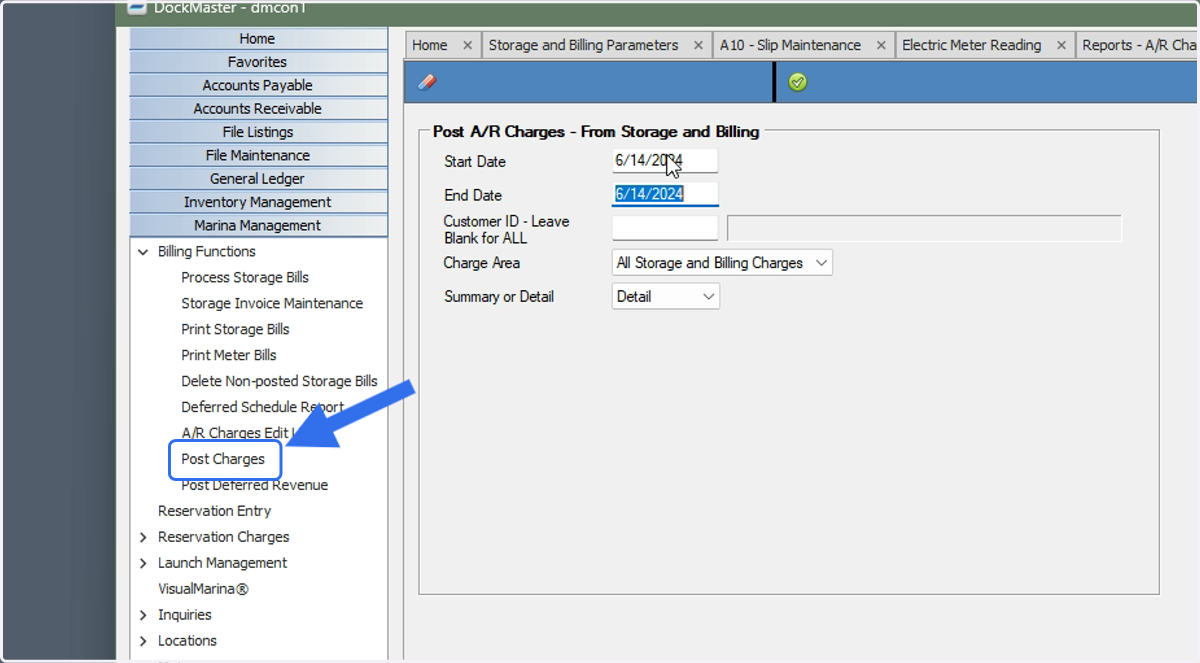The height and width of the screenshot is (663, 1200).
Task: Switch to Storage and Billing Parameters tab
Action: click(x=583, y=45)
